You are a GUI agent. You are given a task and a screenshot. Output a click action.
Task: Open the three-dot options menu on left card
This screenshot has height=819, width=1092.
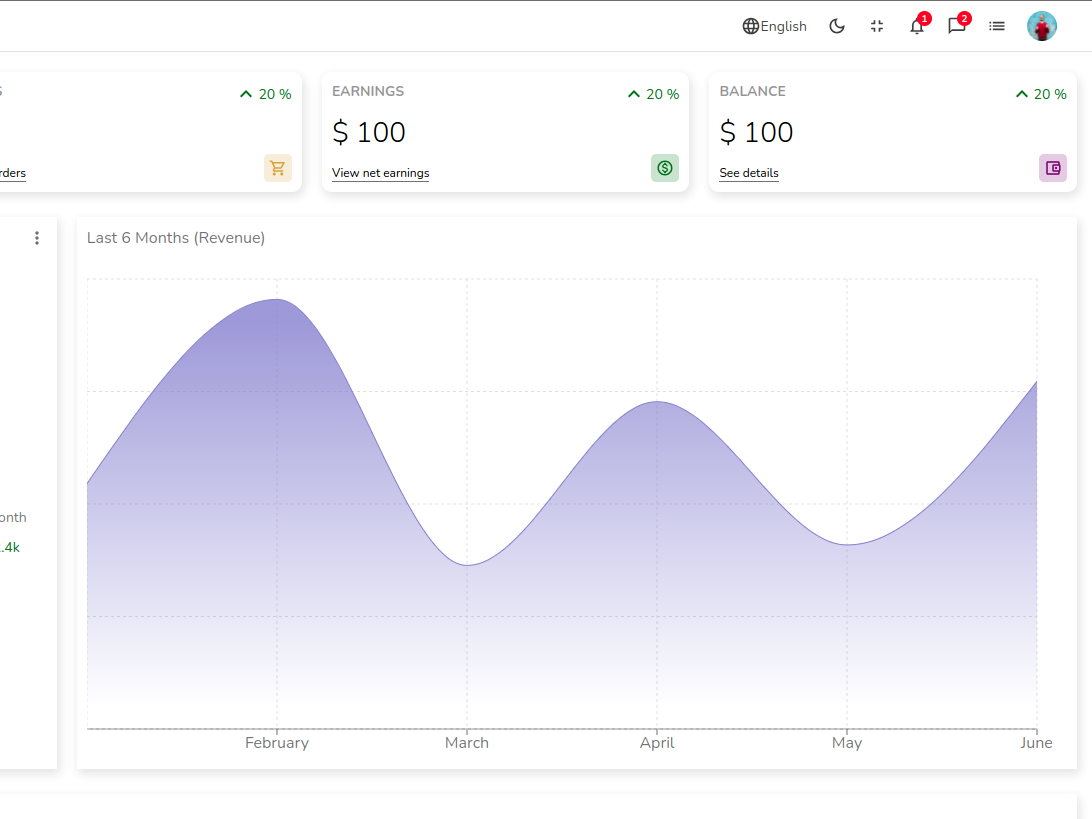tap(37, 238)
